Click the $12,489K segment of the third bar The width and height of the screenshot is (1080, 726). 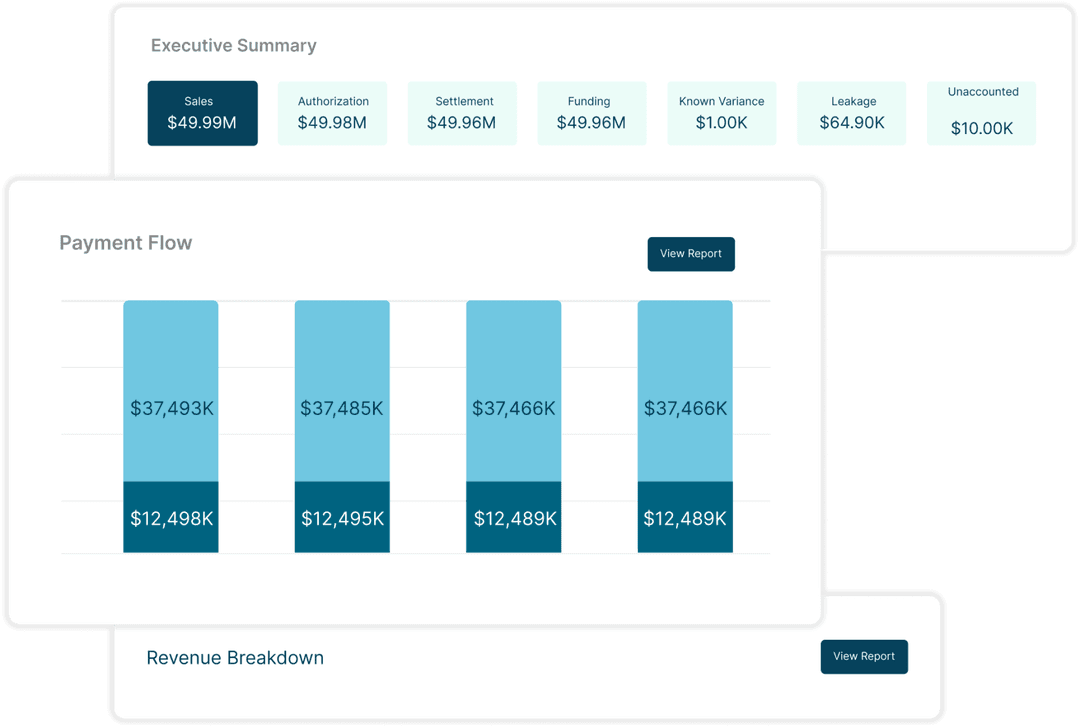(x=514, y=518)
